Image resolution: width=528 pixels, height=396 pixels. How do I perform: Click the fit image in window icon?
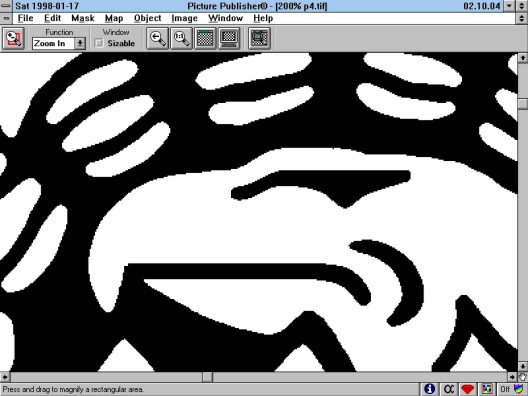205,38
